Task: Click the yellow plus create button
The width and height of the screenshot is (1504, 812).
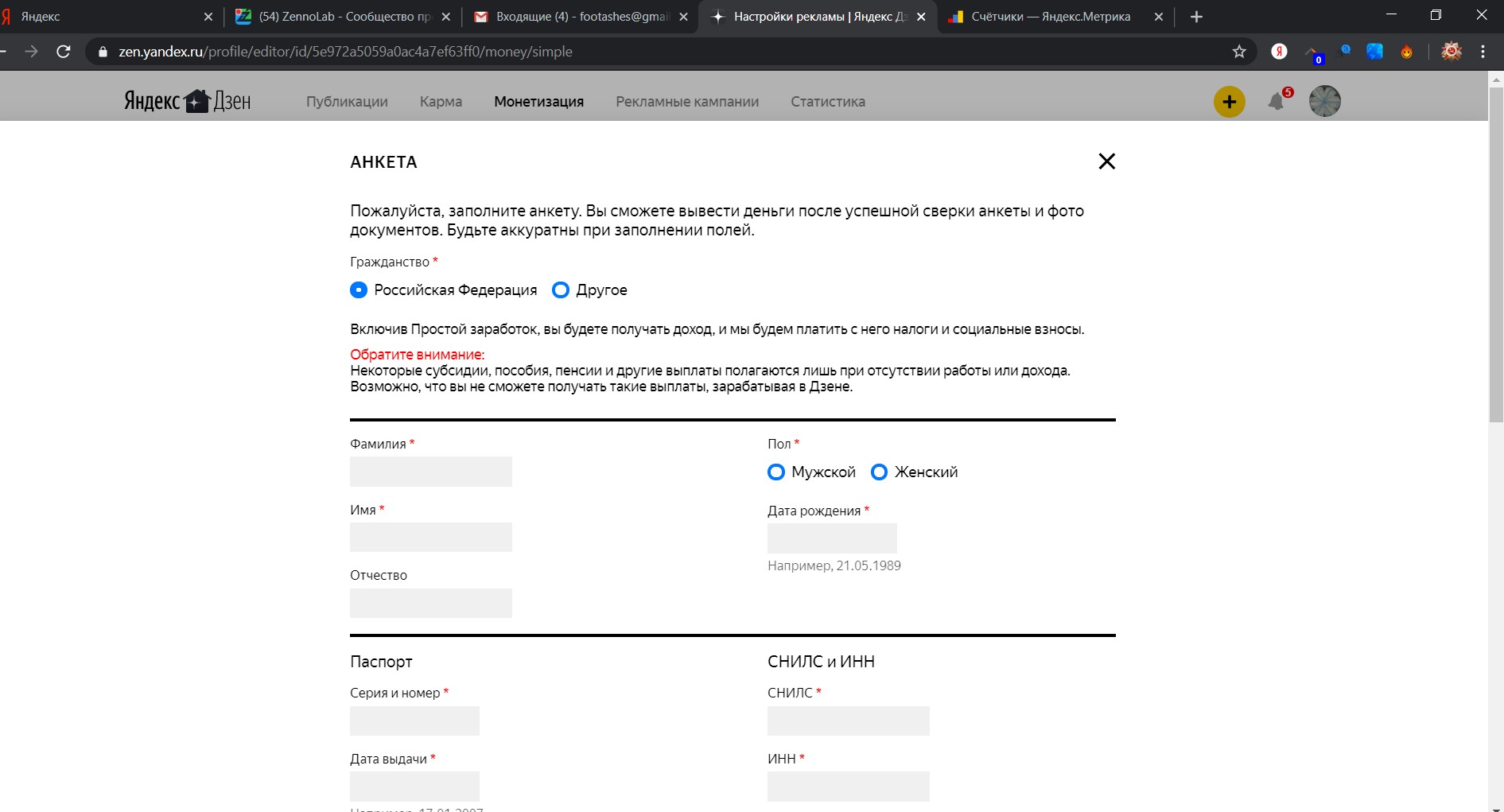Action: click(1229, 102)
